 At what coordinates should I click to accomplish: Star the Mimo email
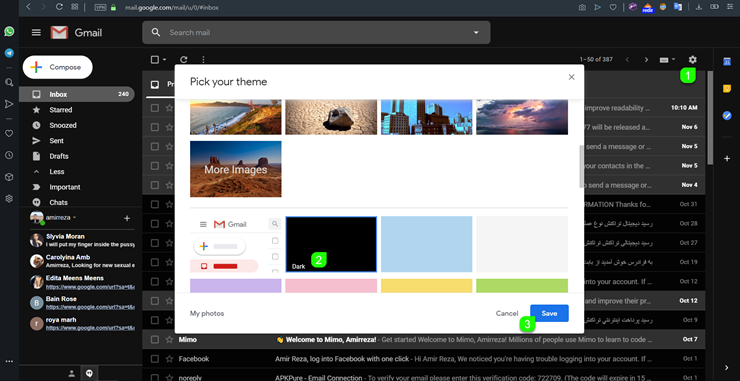pyautogui.click(x=169, y=339)
